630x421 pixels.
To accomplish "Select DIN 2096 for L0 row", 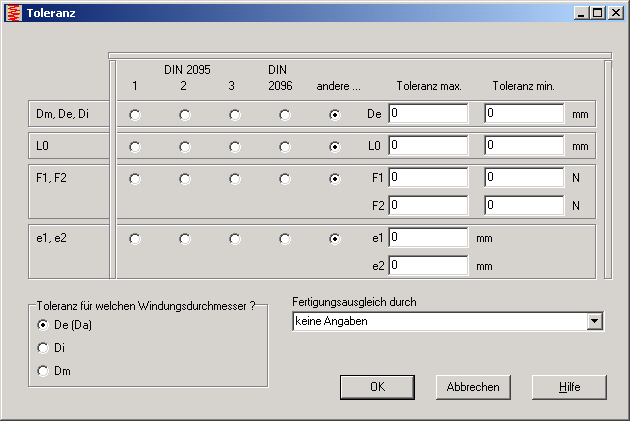I will pos(285,146).
